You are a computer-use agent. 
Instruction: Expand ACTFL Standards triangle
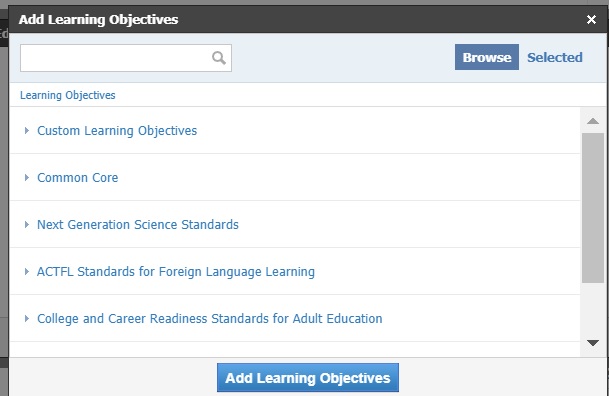(27, 271)
